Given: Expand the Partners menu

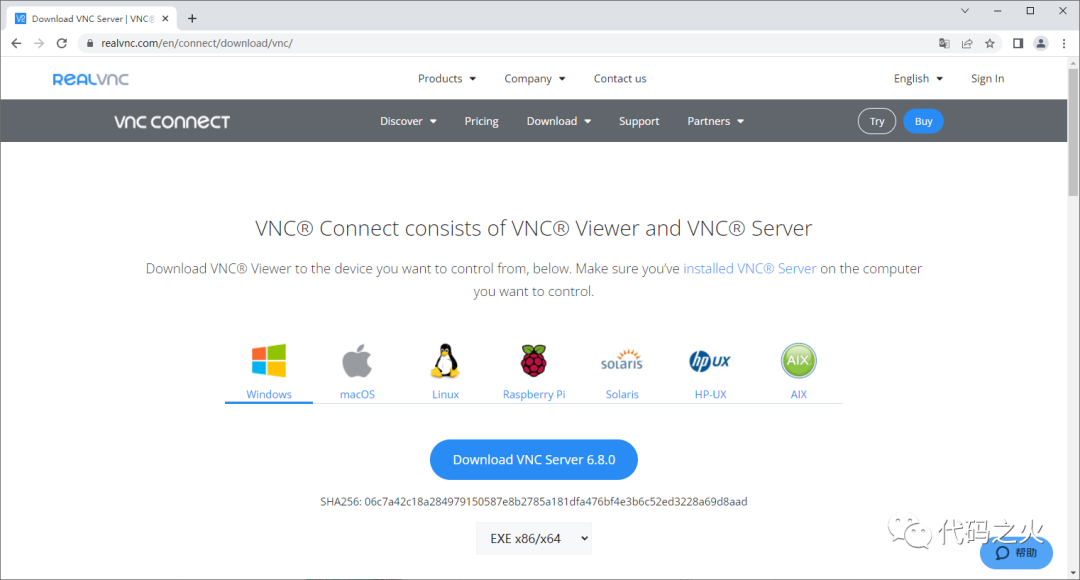Looking at the screenshot, I should click(x=716, y=121).
